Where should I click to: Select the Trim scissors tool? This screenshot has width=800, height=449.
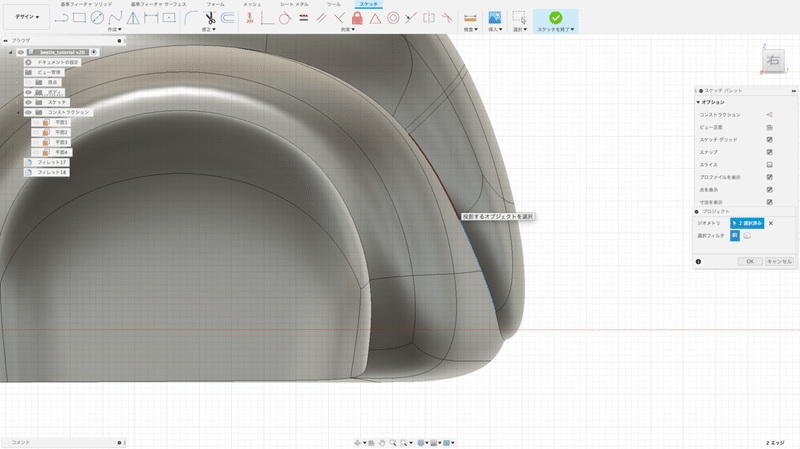pos(210,17)
